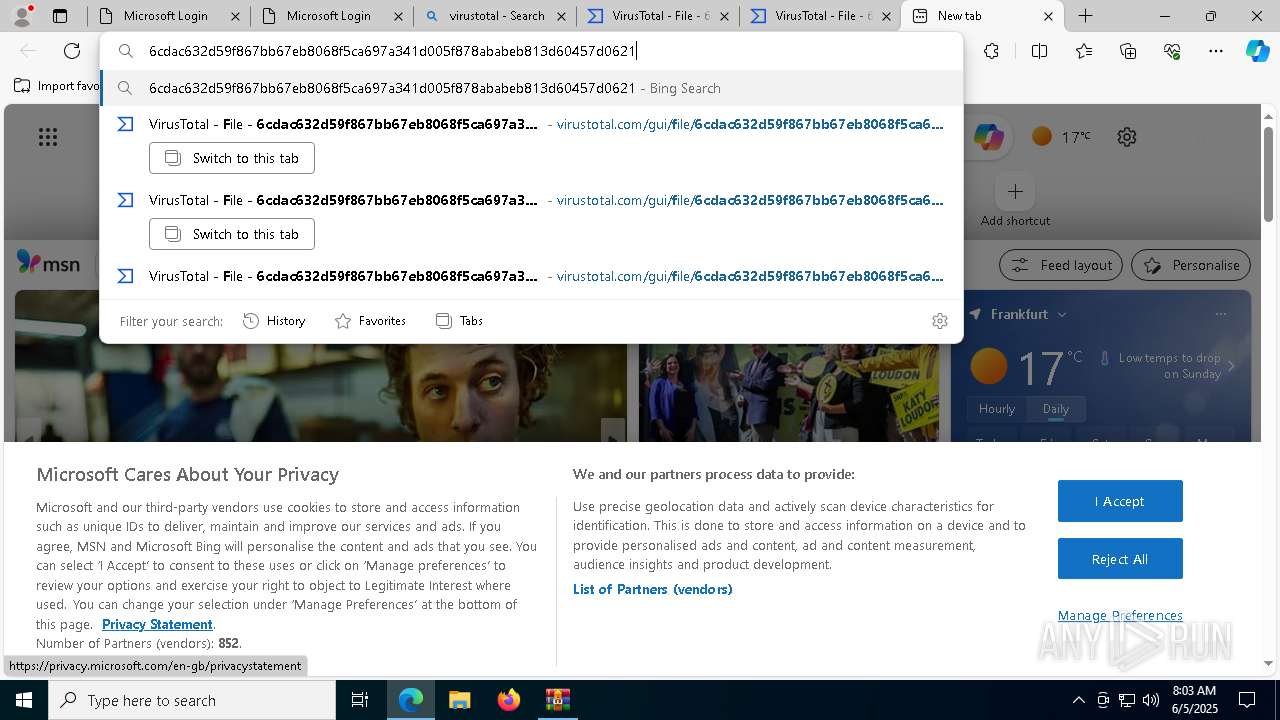Open the Settings and more ellipsis menu

pyautogui.click(x=1216, y=51)
